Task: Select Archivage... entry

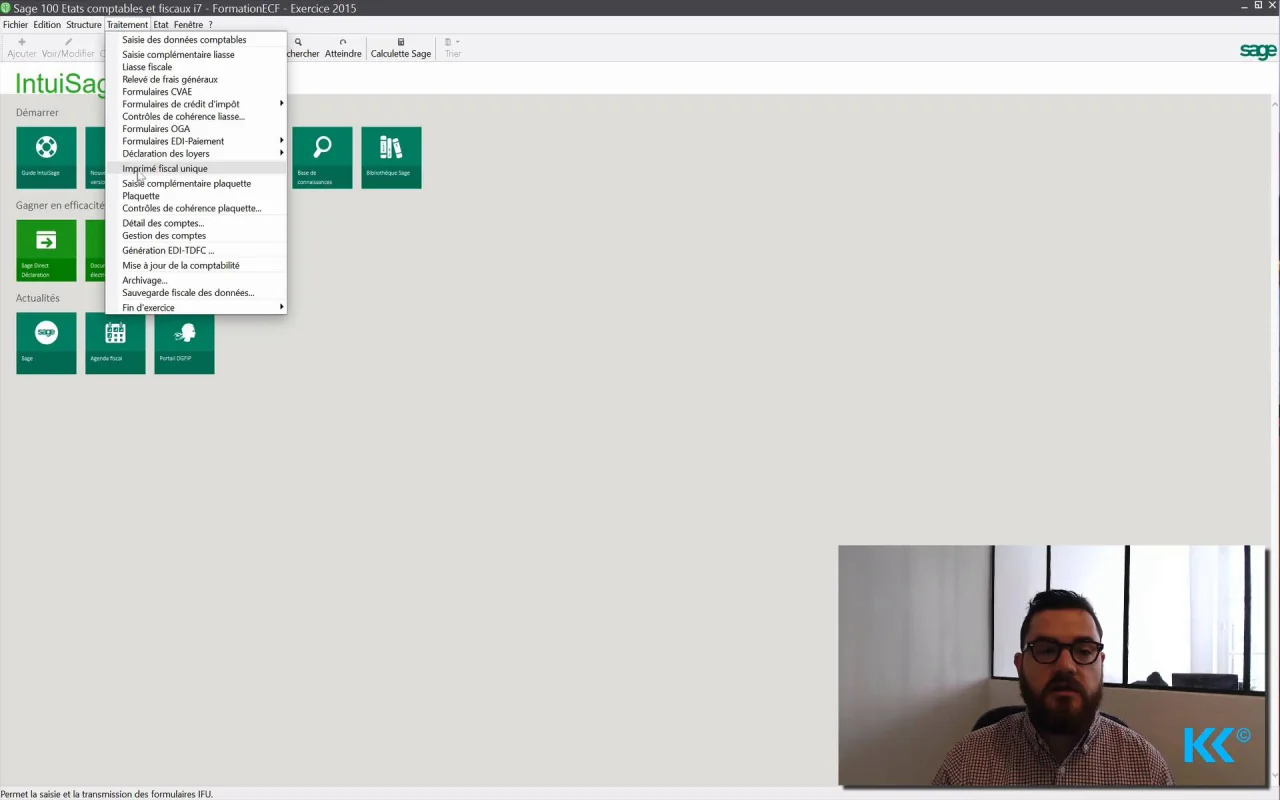Action: pyautogui.click(x=196, y=281)
